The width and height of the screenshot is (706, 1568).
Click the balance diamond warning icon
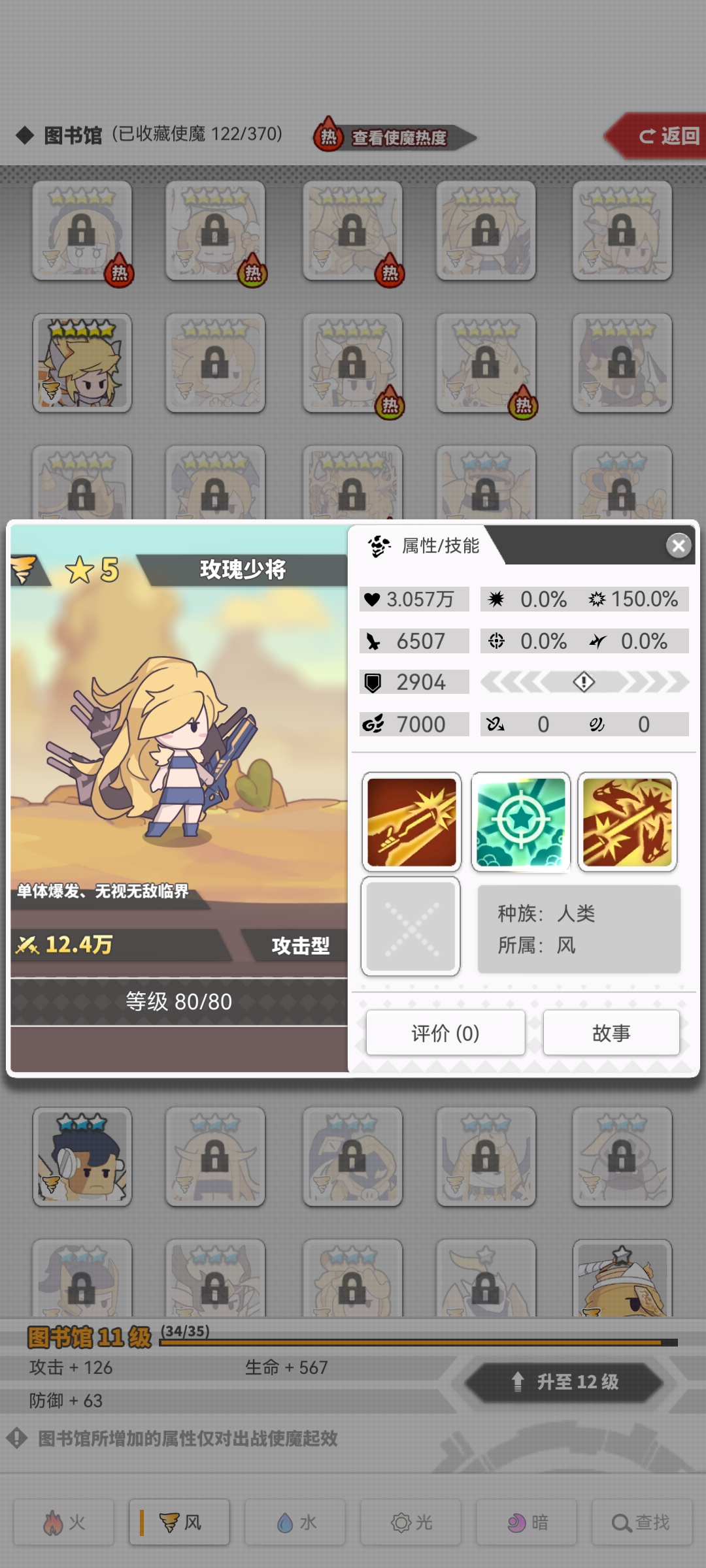tap(584, 682)
